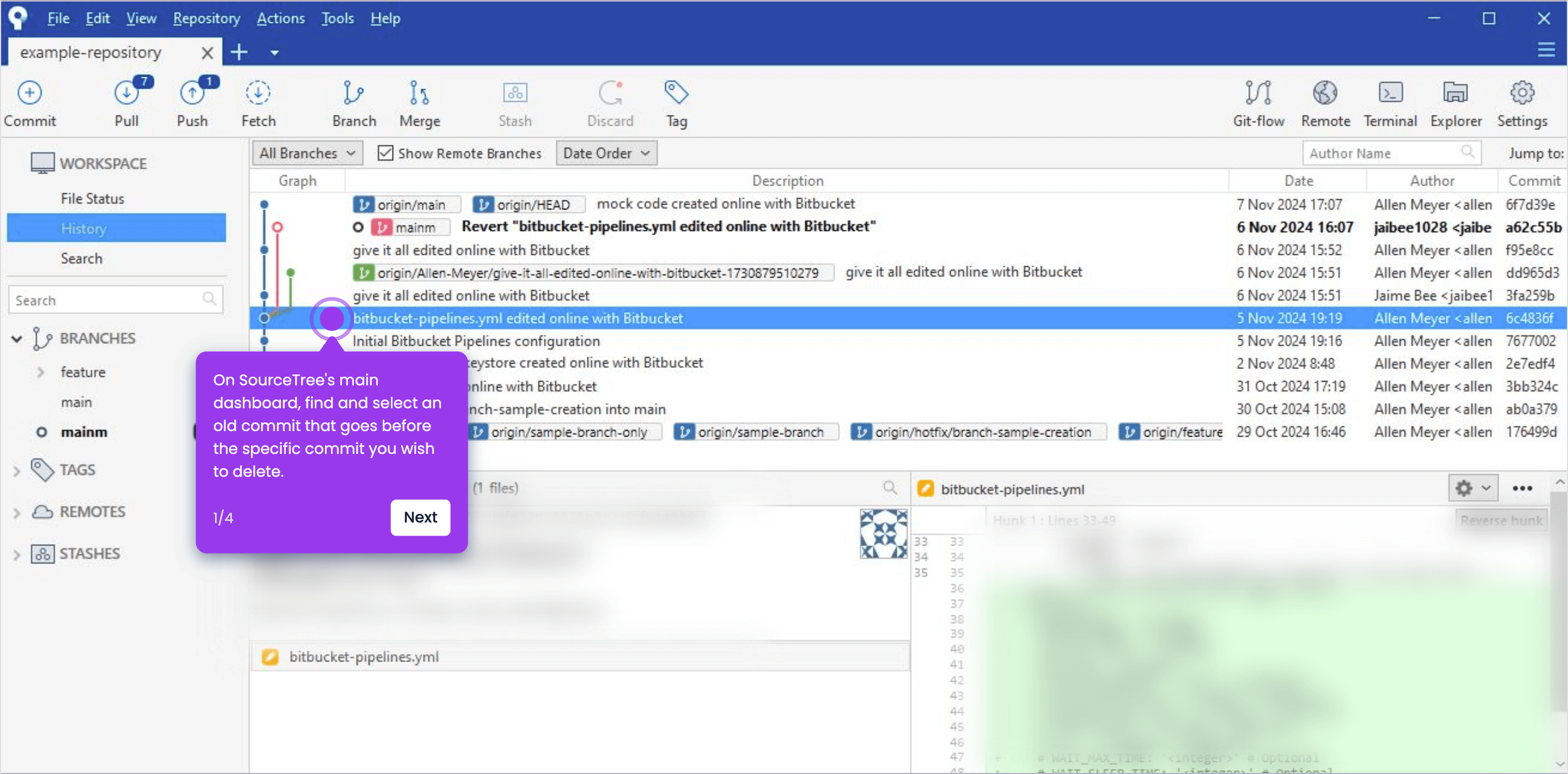Close the example-repository tab

pos(207,53)
